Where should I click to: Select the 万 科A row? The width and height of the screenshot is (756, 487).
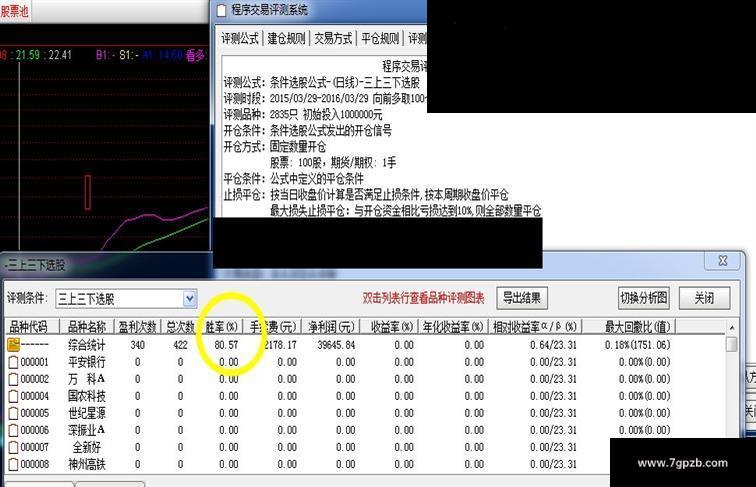(364, 379)
